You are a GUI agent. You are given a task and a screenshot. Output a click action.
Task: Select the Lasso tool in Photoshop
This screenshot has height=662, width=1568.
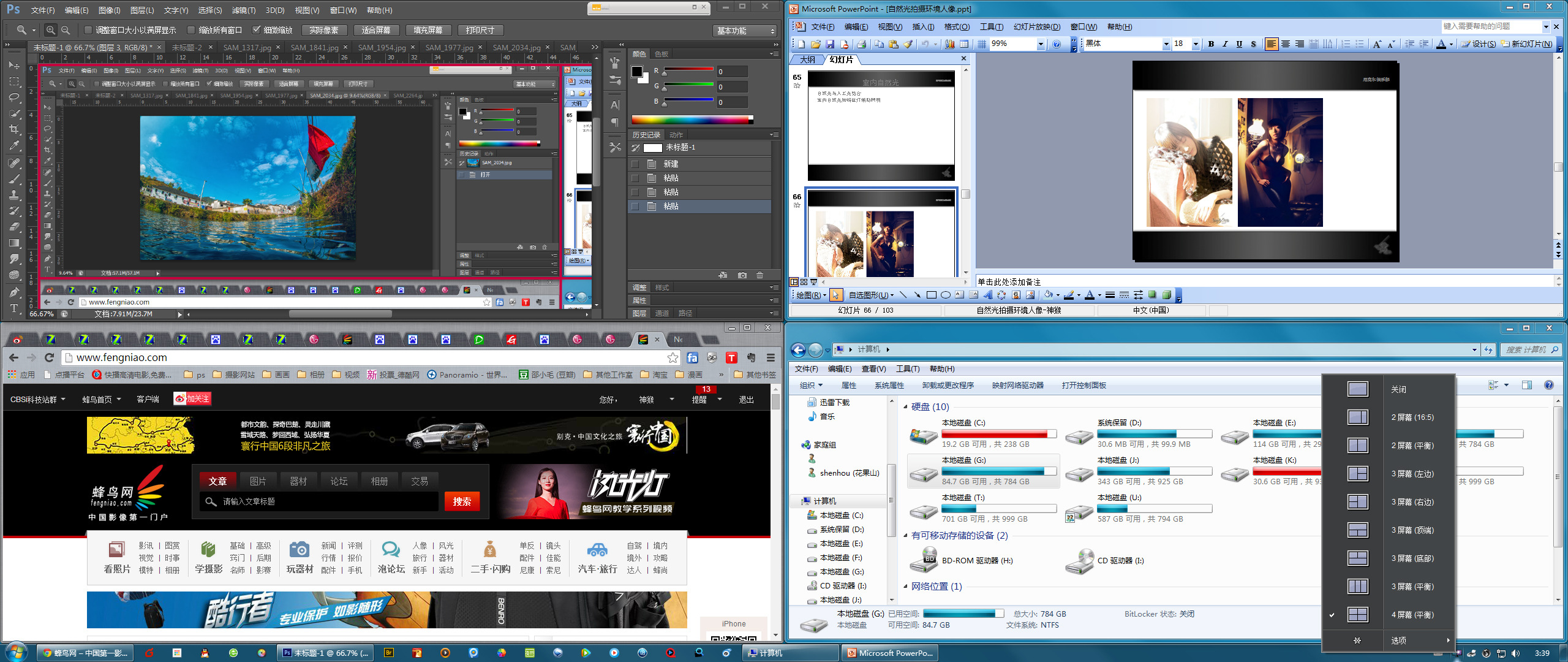pyautogui.click(x=13, y=97)
